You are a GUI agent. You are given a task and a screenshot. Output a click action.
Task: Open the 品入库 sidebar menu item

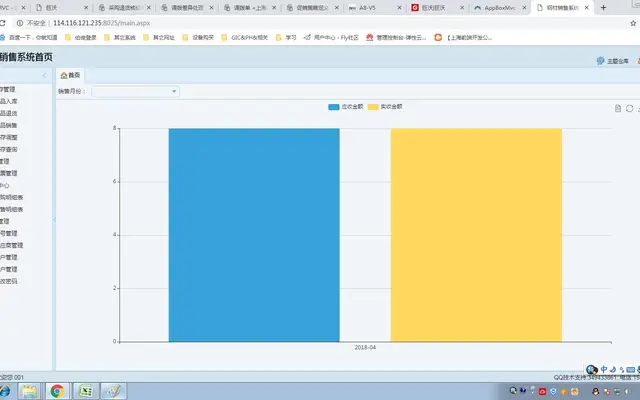tap(9, 101)
